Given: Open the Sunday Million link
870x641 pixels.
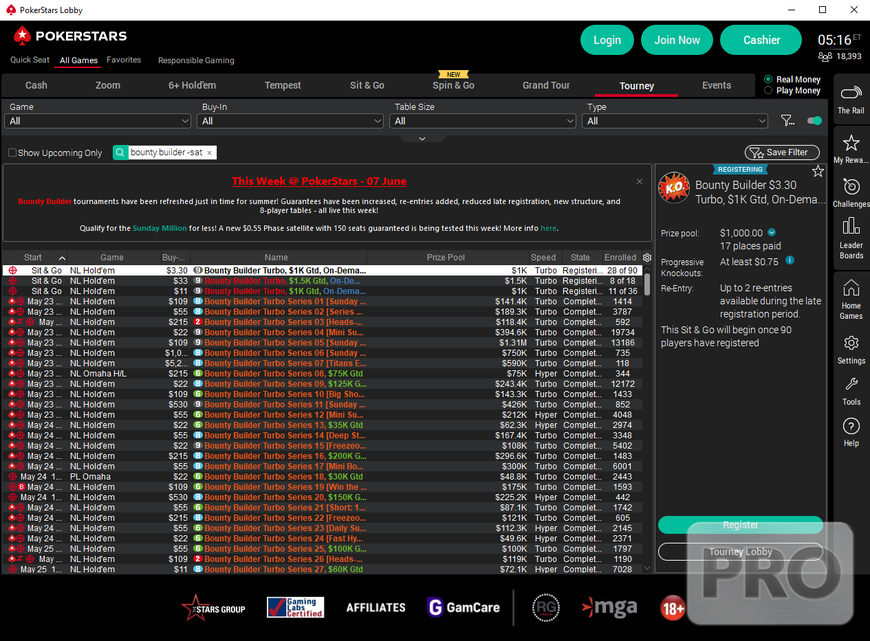Looking at the screenshot, I should (159, 228).
